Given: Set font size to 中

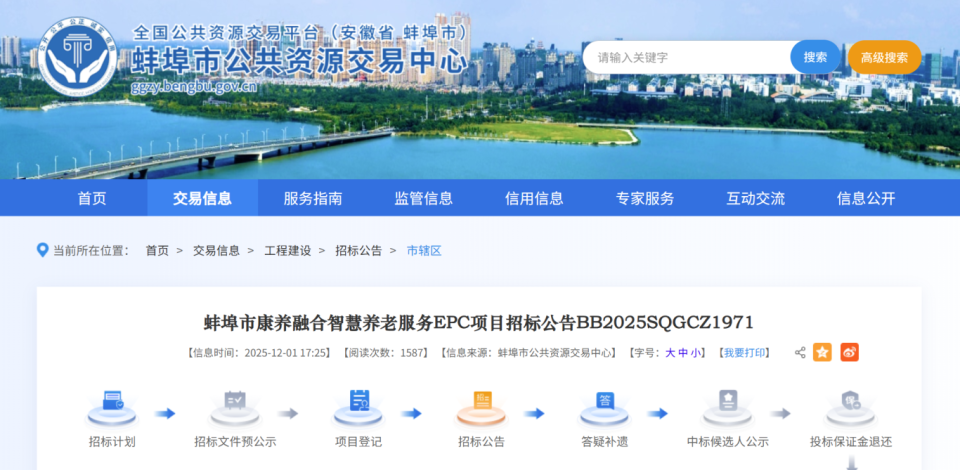Looking at the screenshot, I should (x=683, y=352).
